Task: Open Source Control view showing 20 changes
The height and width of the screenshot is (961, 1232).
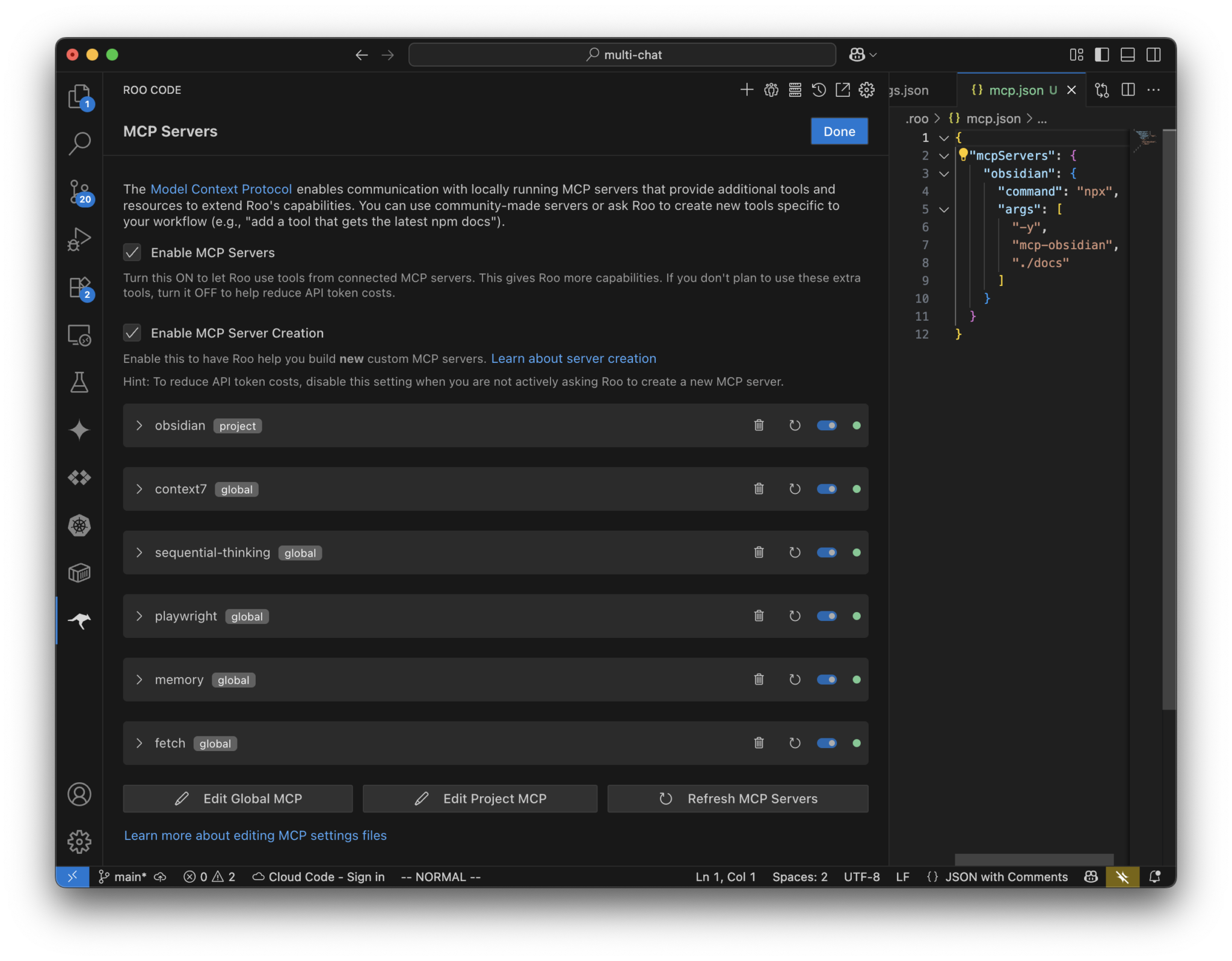Action: coord(80,193)
